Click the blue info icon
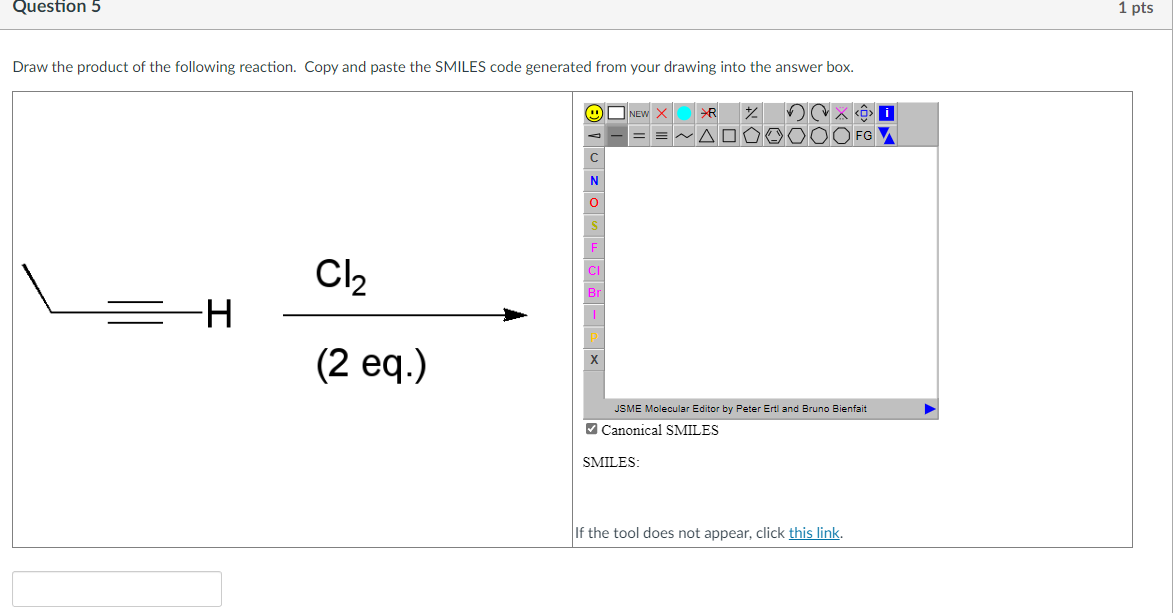Image resolution: width=1173 pixels, height=613 pixels. [x=886, y=113]
